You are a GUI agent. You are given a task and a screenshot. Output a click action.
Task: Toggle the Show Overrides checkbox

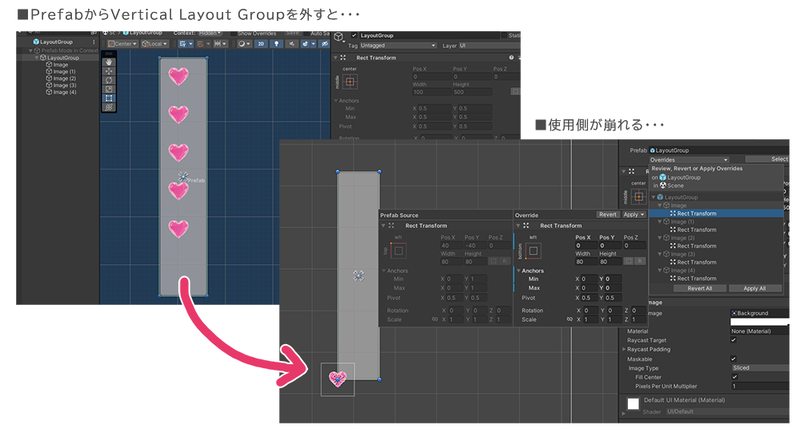coord(233,34)
